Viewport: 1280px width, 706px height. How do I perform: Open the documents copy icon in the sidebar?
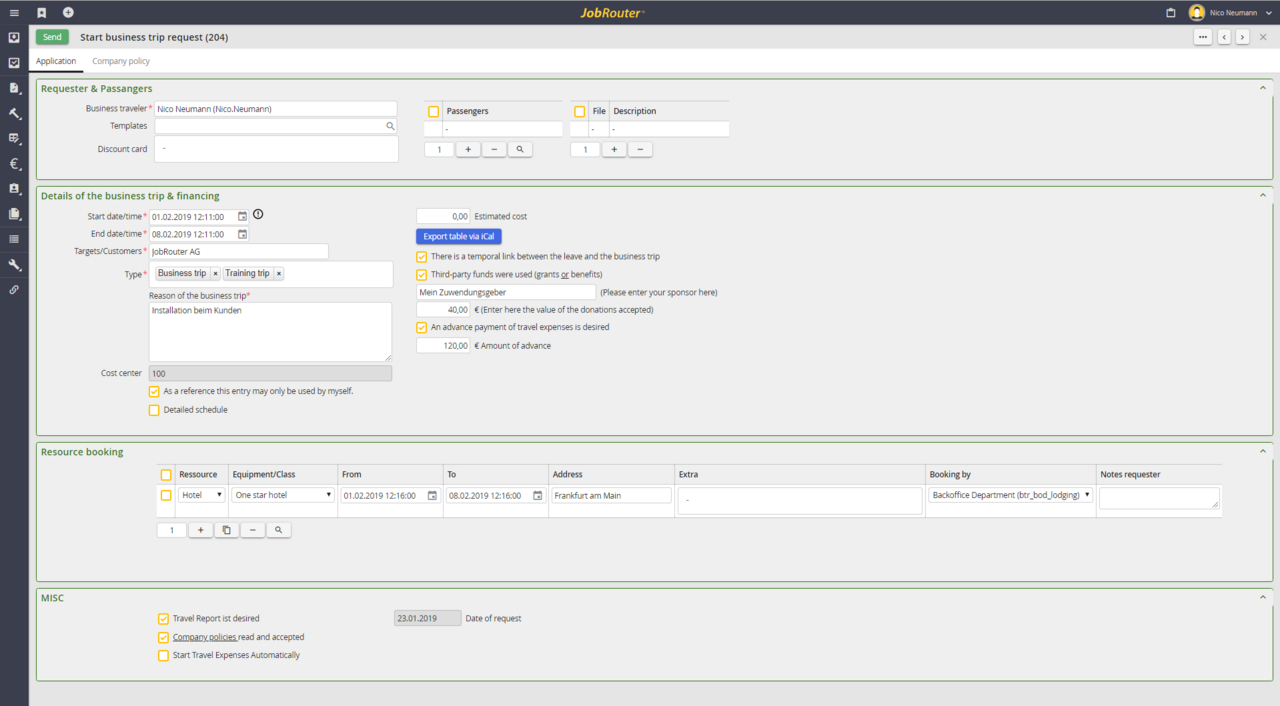(14, 213)
